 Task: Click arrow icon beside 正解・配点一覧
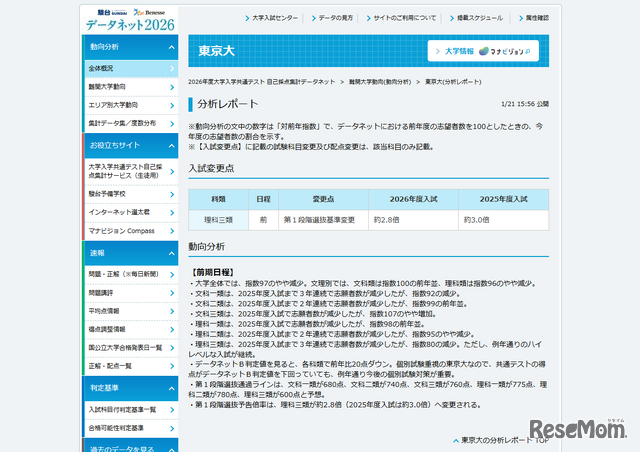tap(172, 366)
